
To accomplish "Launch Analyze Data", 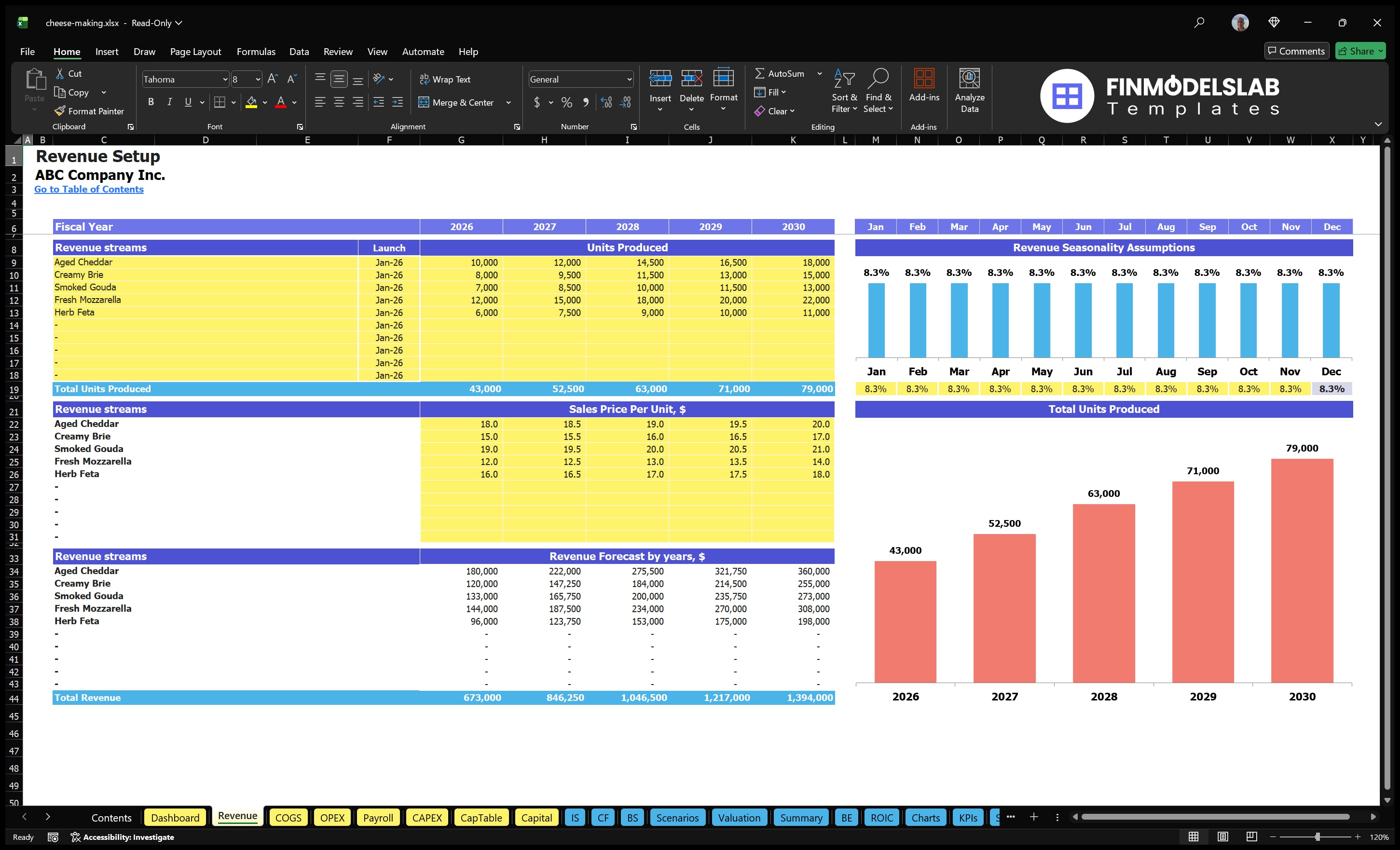I will (x=970, y=91).
